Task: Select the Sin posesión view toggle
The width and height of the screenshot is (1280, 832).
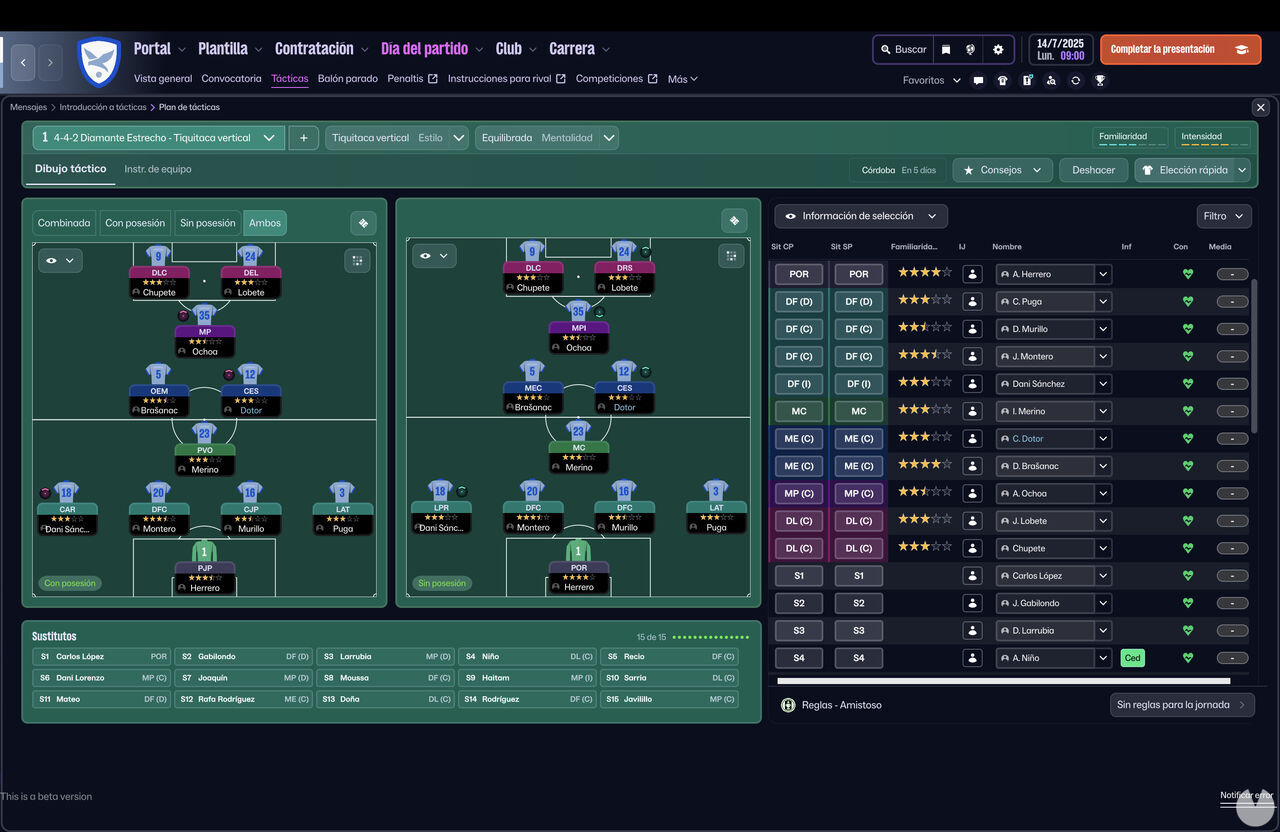Action: 208,223
